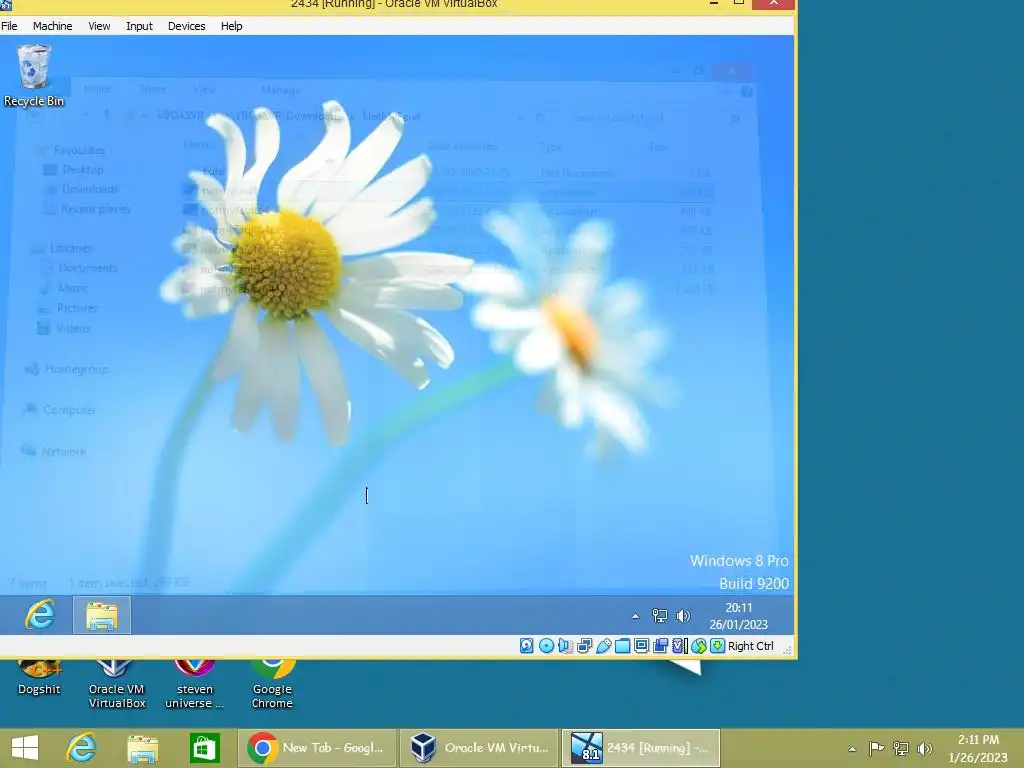Switch to New Tab Google Chrome window
The height and width of the screenshot is (768, 1024).
[x=317, y=748]
